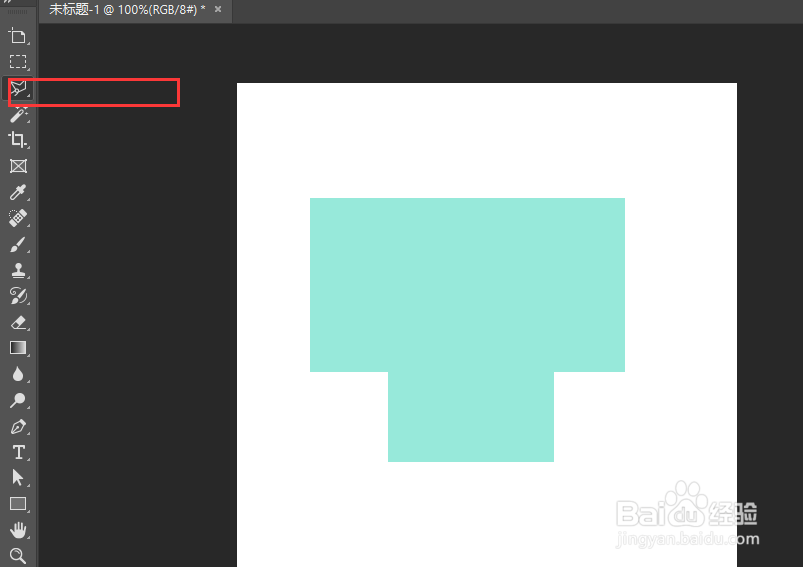Select the Magic Wand tool
Viewport: 803px width, 567px height.
tap(18, 114)
